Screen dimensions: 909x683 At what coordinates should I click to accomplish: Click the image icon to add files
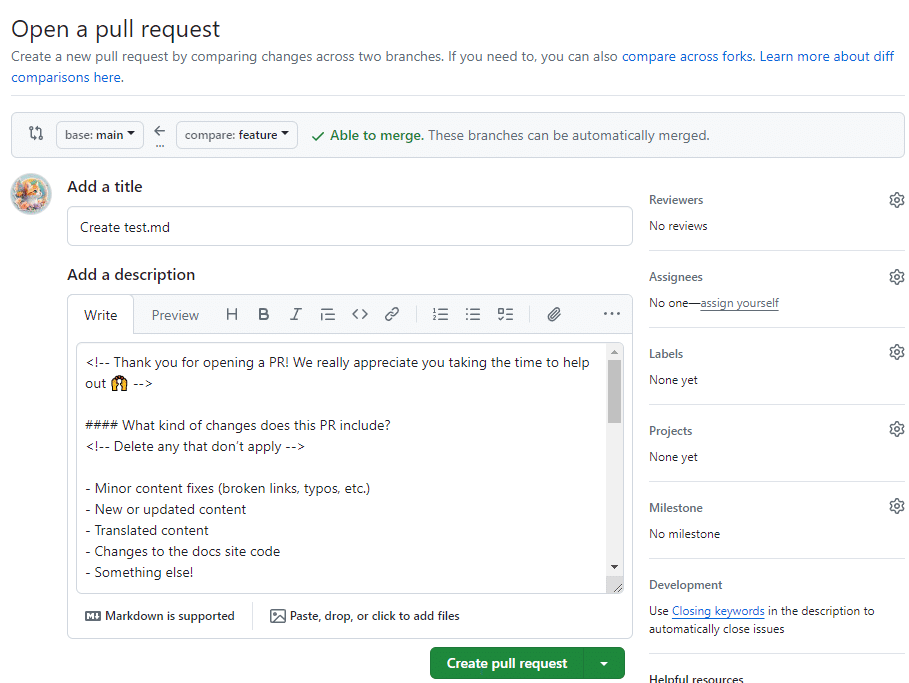[278, 616]
